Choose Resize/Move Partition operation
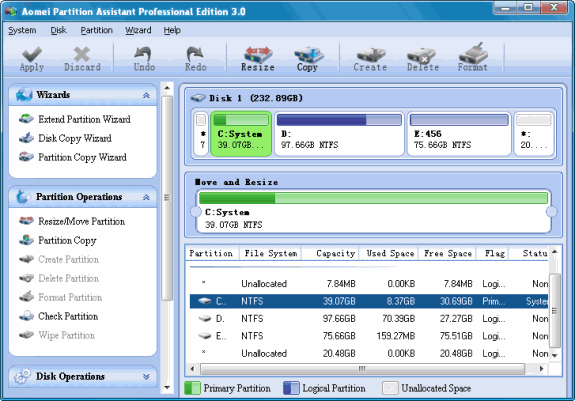The width and height of the screenshot is (575, 401). click(x=81, y=221)
